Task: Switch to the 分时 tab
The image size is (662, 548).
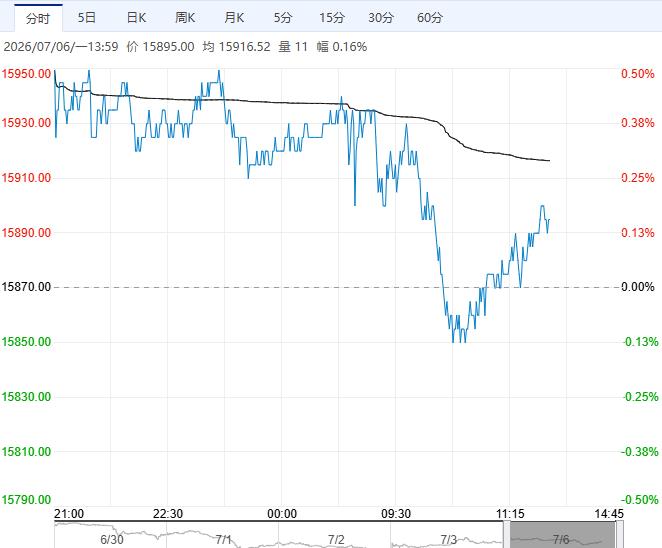Action: 38,18
